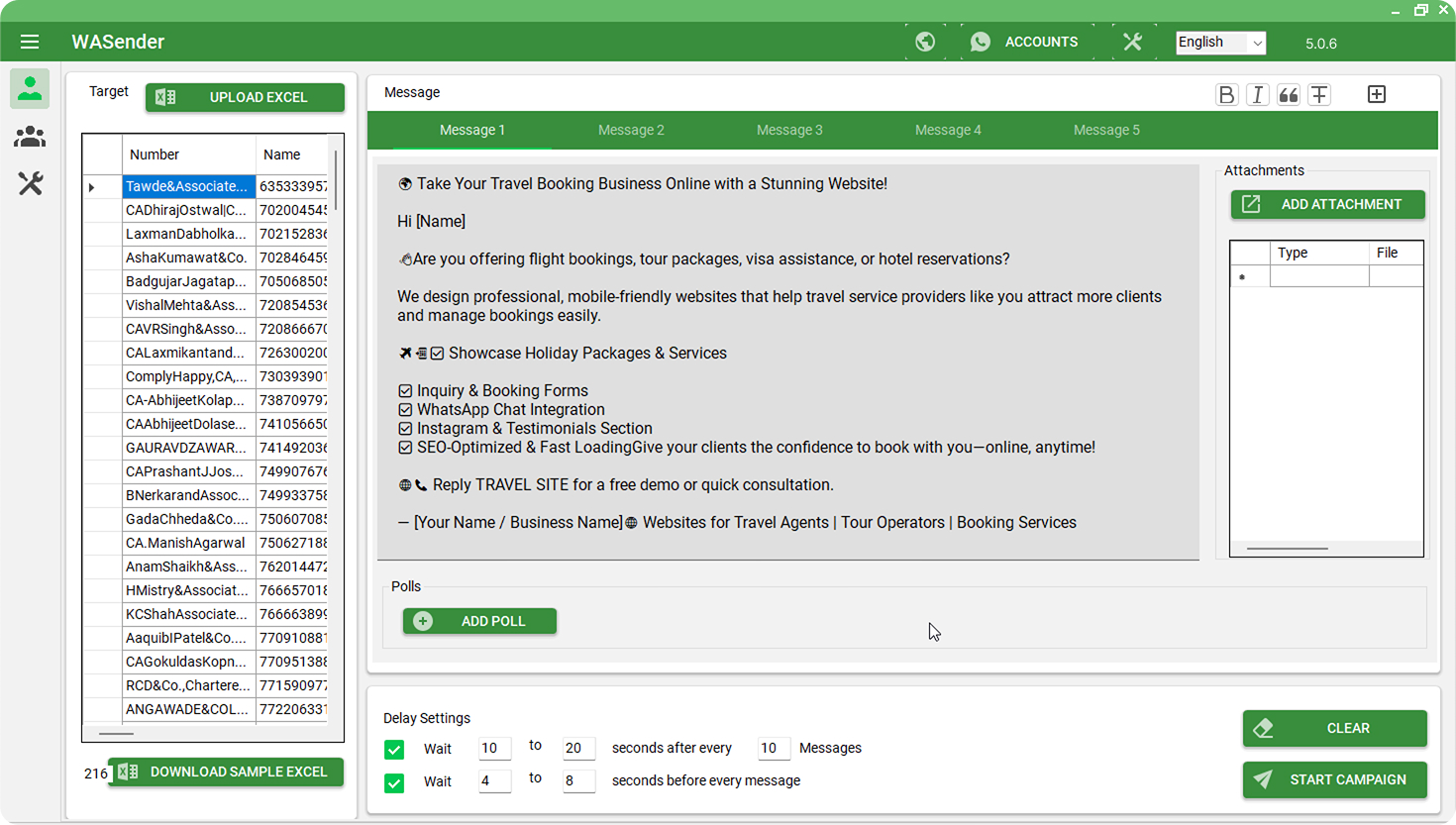Select the single contact sidebar icon
This screenshot has width=1456, height=825.
pyautogui.click(x=30, y=88)
